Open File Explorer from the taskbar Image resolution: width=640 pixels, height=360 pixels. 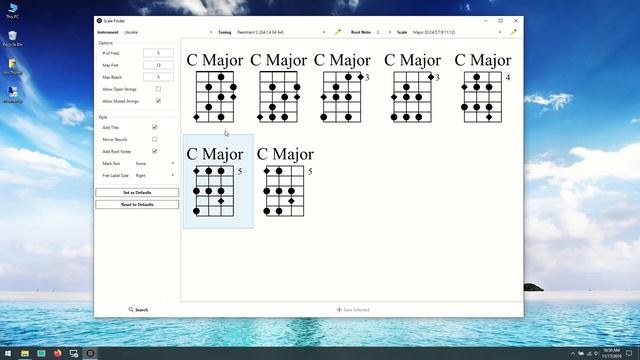point(25,353)
